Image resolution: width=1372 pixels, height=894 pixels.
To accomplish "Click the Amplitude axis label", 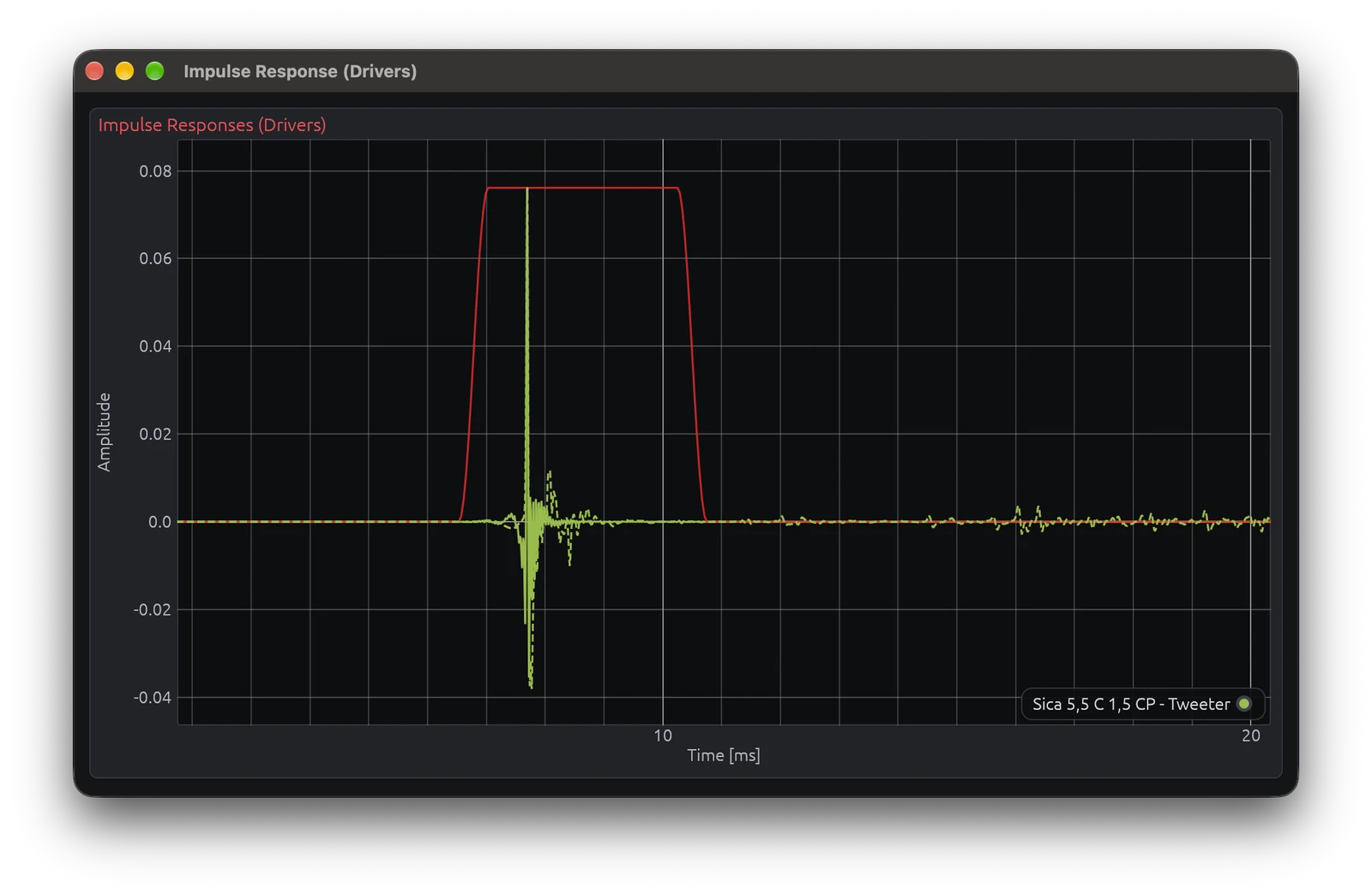I will coord(104,432).
